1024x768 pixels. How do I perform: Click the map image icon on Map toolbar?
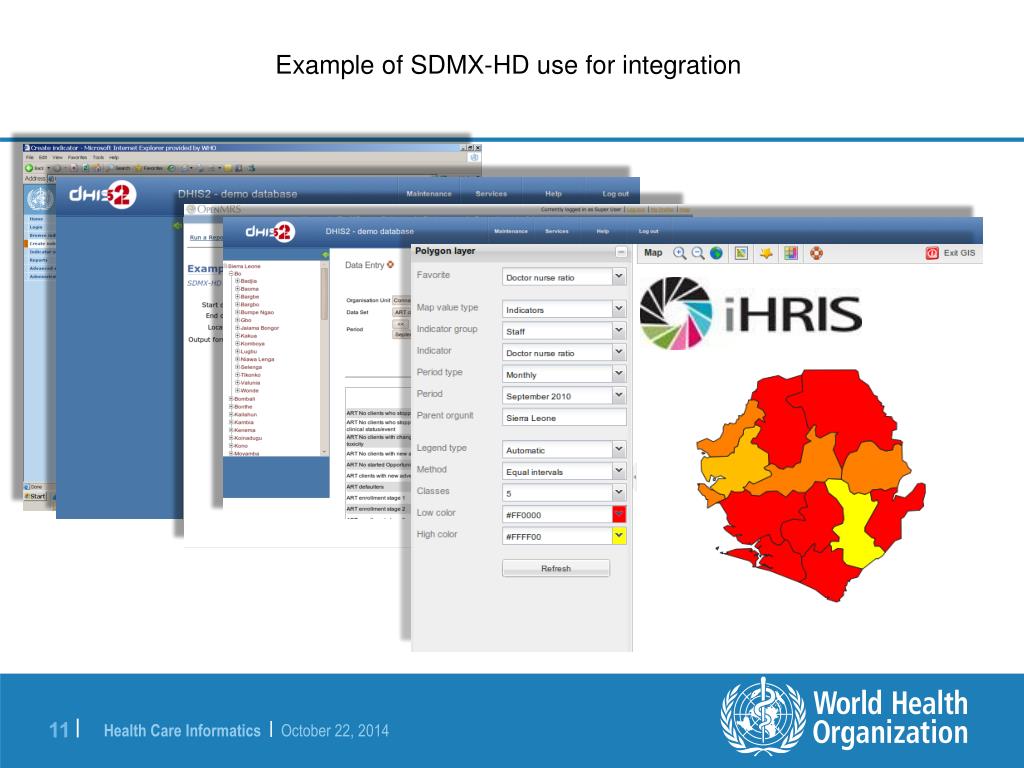pos(741,253)
